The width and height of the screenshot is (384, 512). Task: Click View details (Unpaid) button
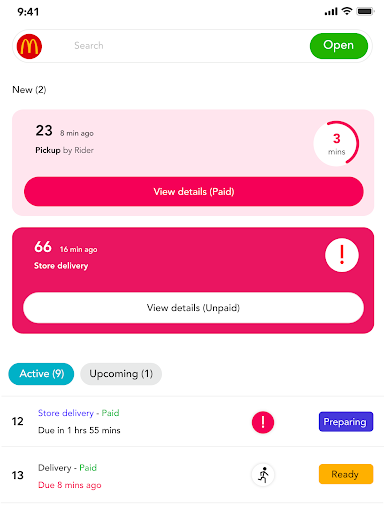coord(193,308)
